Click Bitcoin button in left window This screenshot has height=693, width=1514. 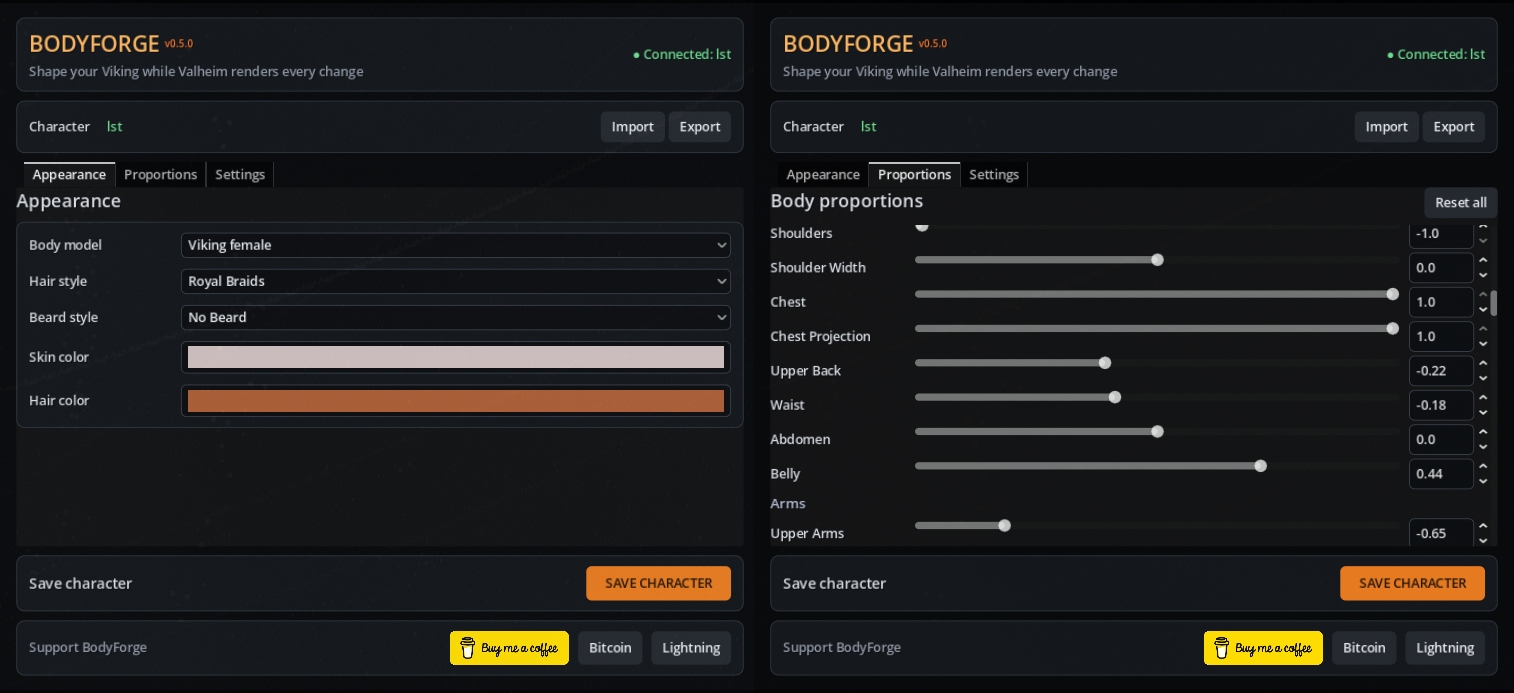(610, 648)
